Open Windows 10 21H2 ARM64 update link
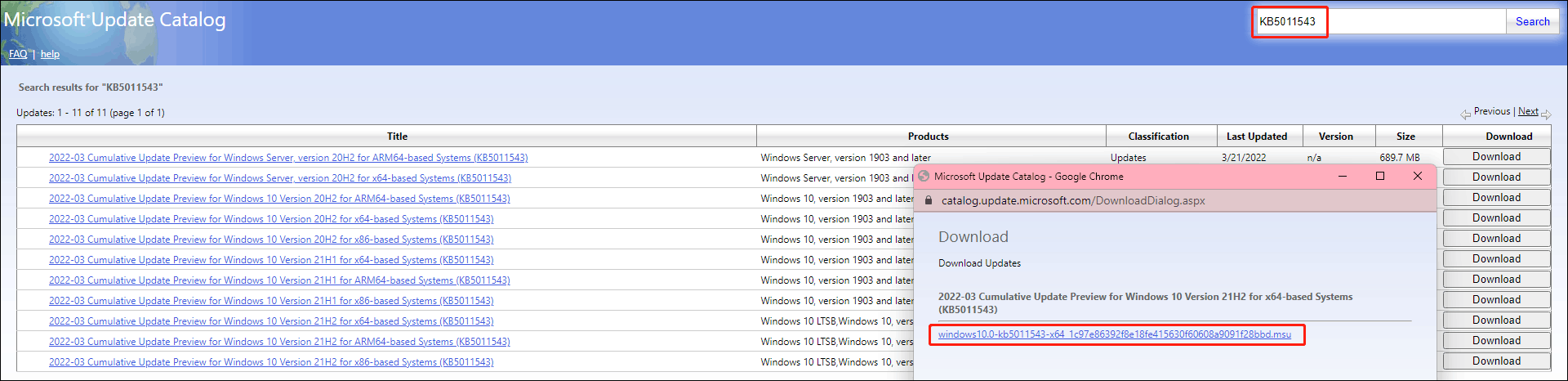This screenshot has height=381, width=1568. click(279, 342)
